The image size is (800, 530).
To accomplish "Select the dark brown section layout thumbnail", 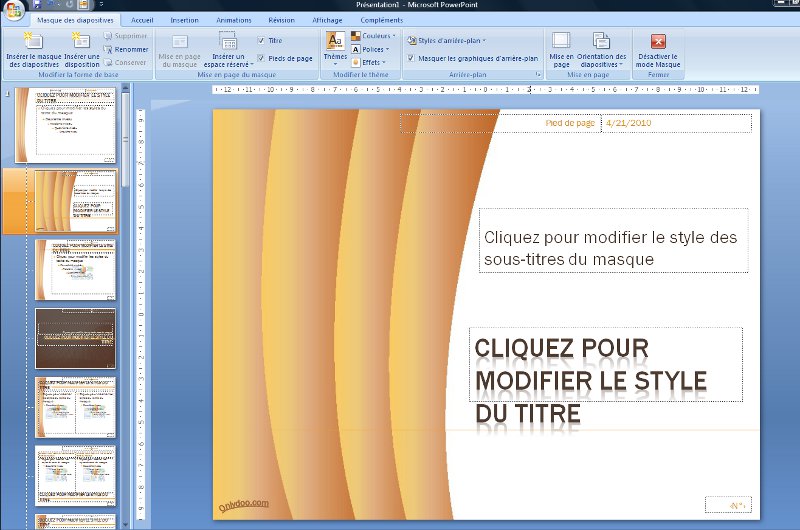I will click(x=76, y=338).
